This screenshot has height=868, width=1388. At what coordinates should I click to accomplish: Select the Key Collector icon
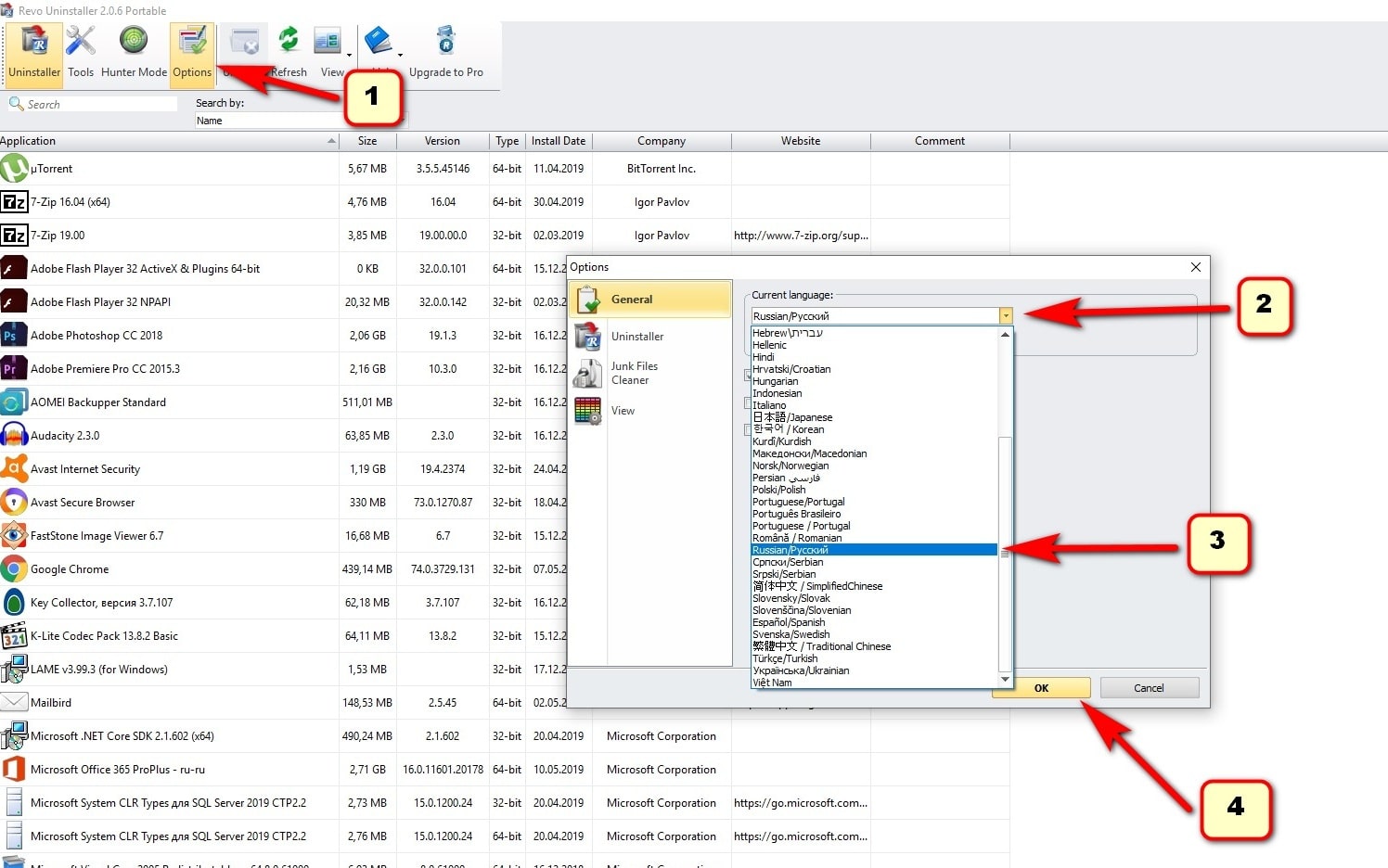(x=14, y=602)
